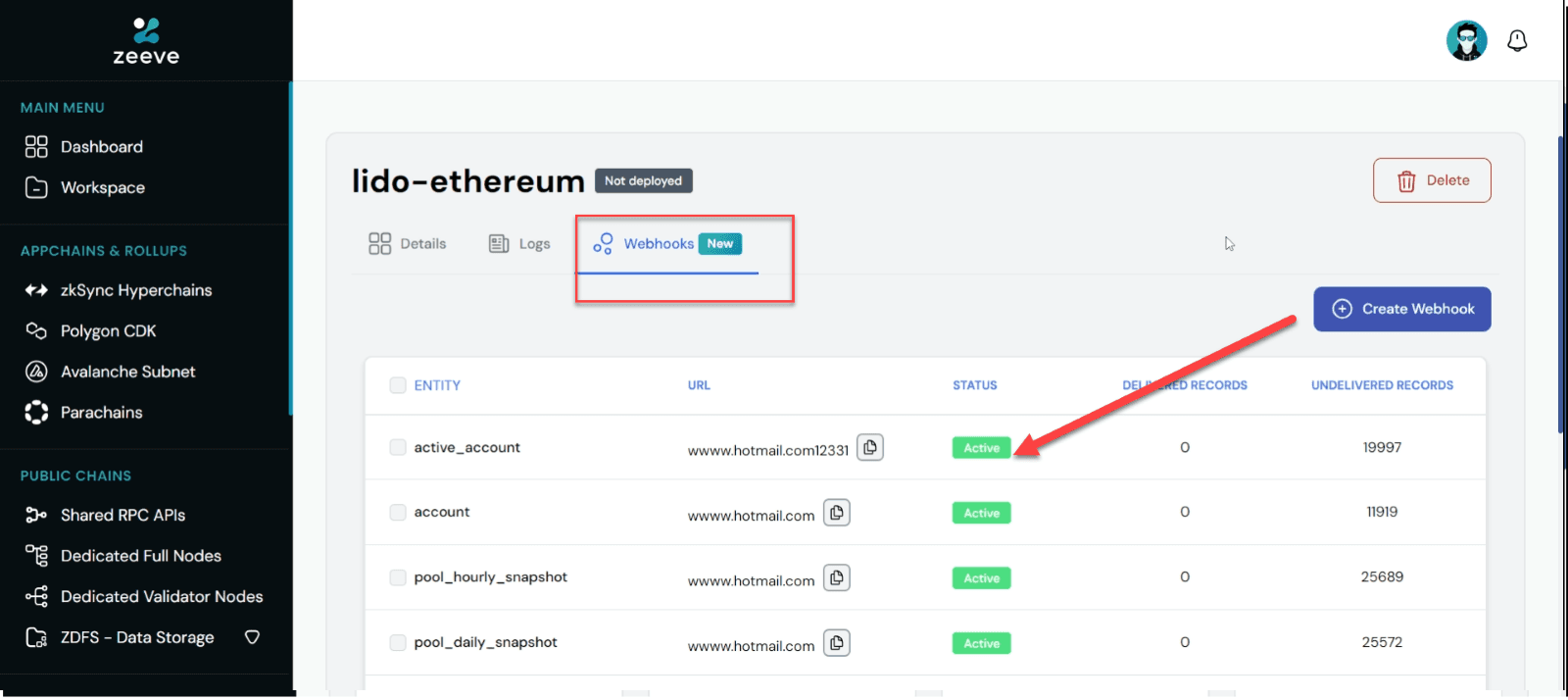Click the STATUS column header

click(x=975, y=385)
